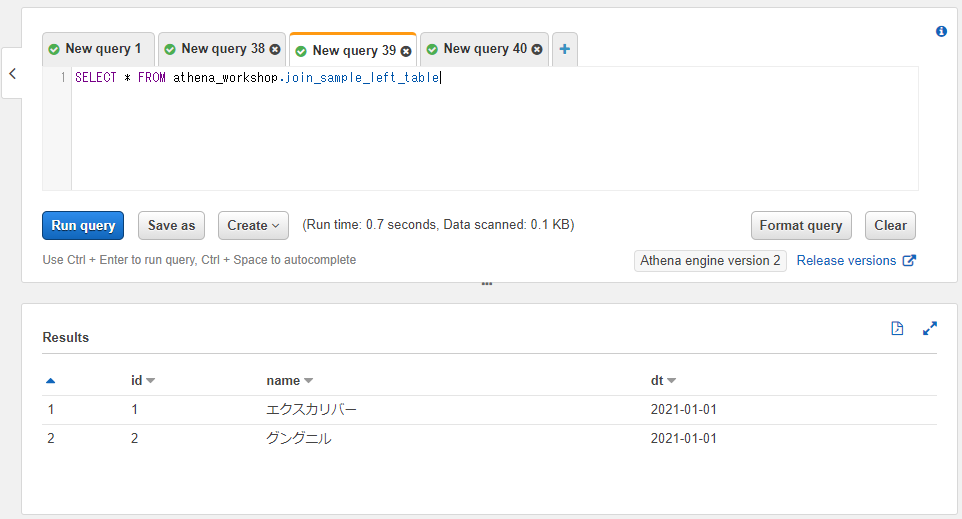
Task: Select cell エクスカリバー in name column
Action: coord(311,409)
